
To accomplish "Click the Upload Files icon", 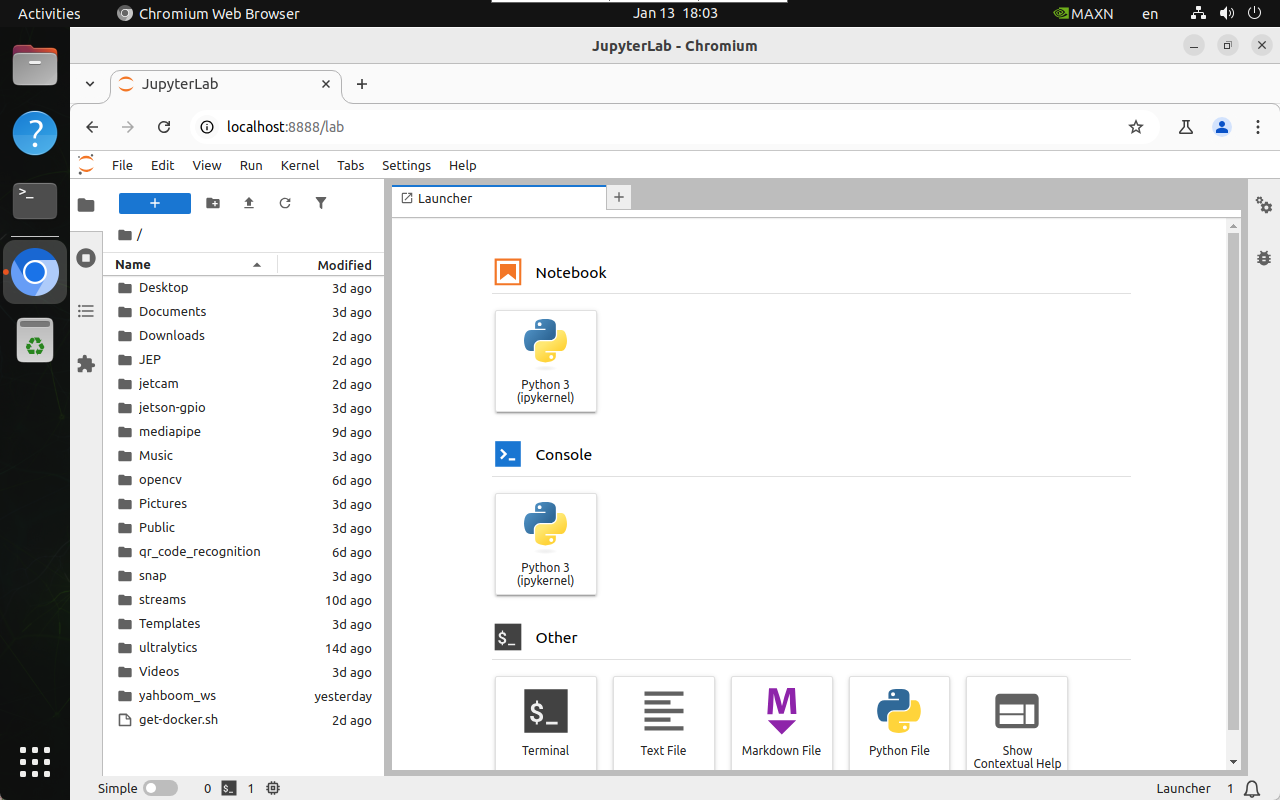I will (x=249, y=203).
